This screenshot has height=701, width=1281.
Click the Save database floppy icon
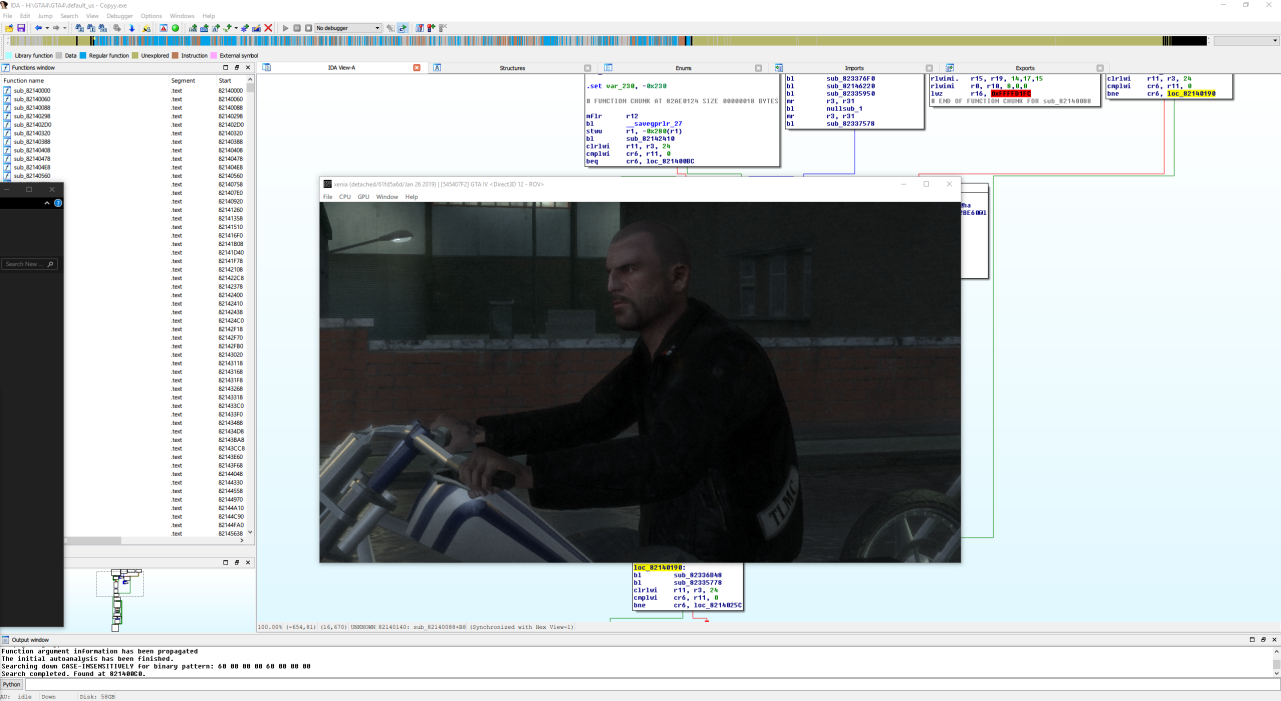(21, 28)
